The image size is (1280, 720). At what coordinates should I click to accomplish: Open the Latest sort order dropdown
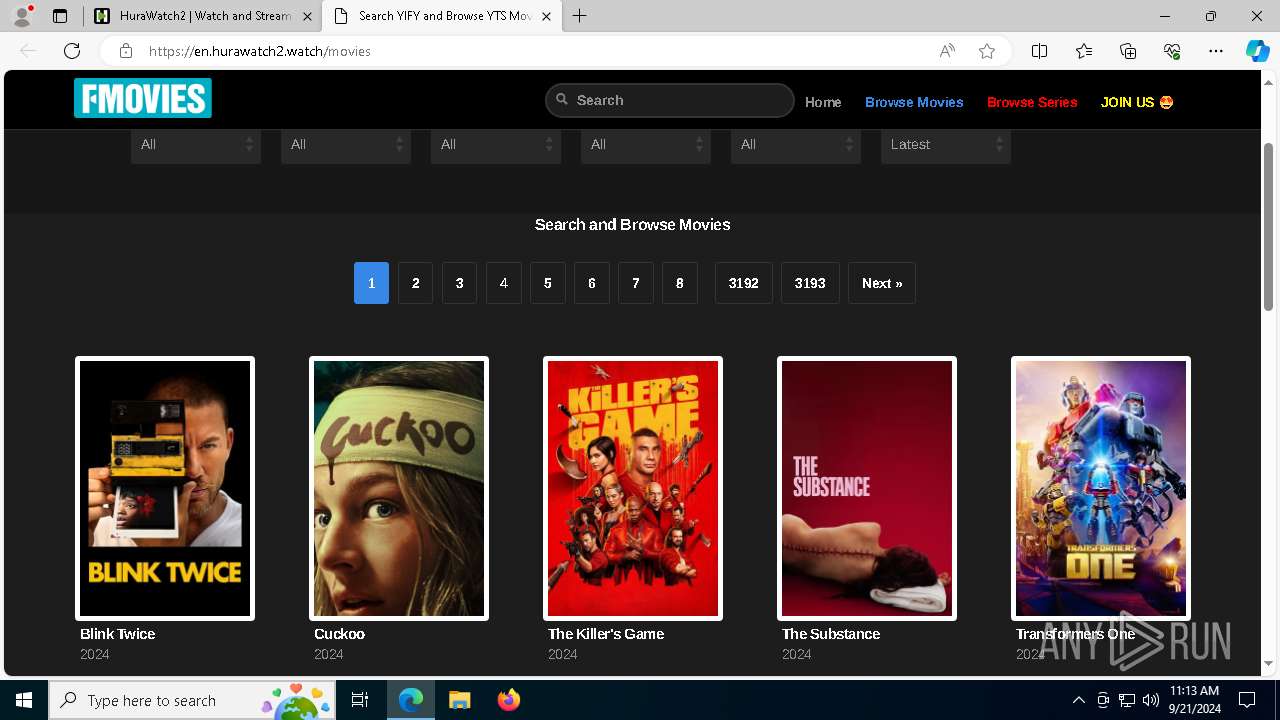pyautogui.click(x=946, y=145)
